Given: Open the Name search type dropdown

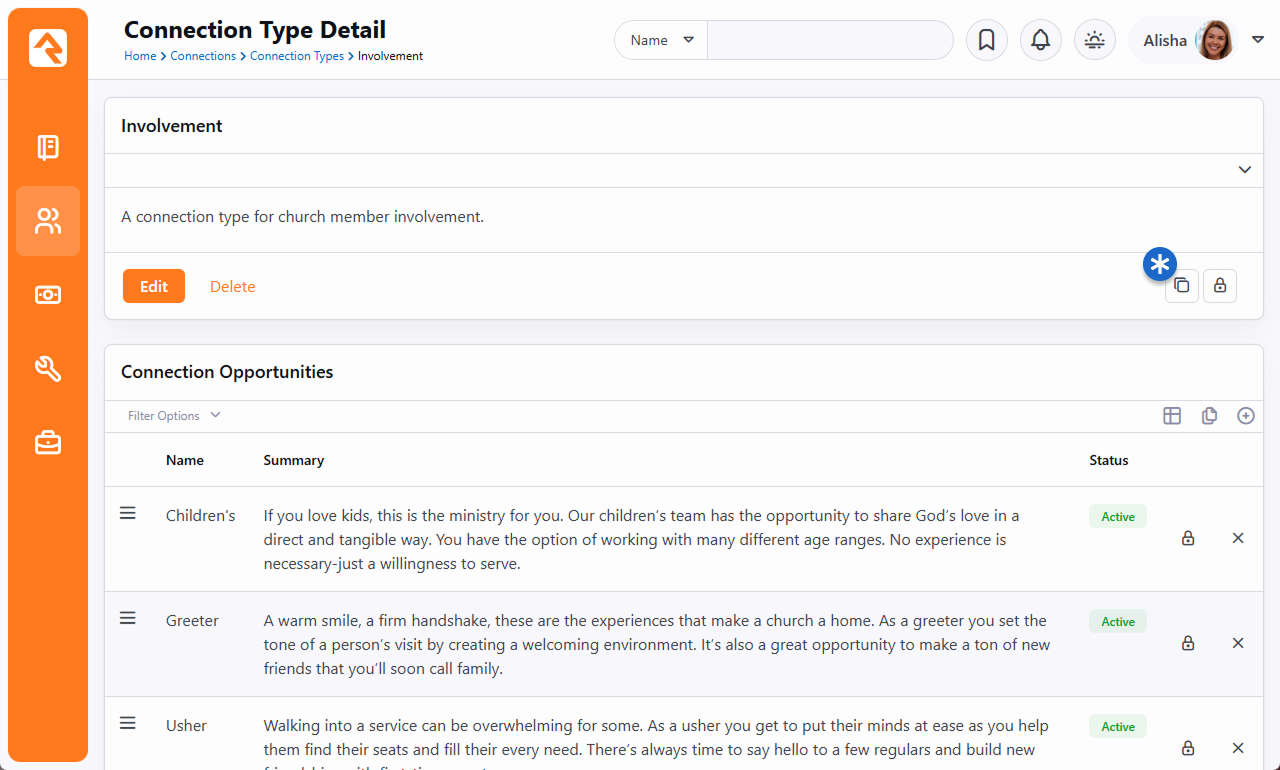Looking at the screenshot, I should click(x=661, y=40).
